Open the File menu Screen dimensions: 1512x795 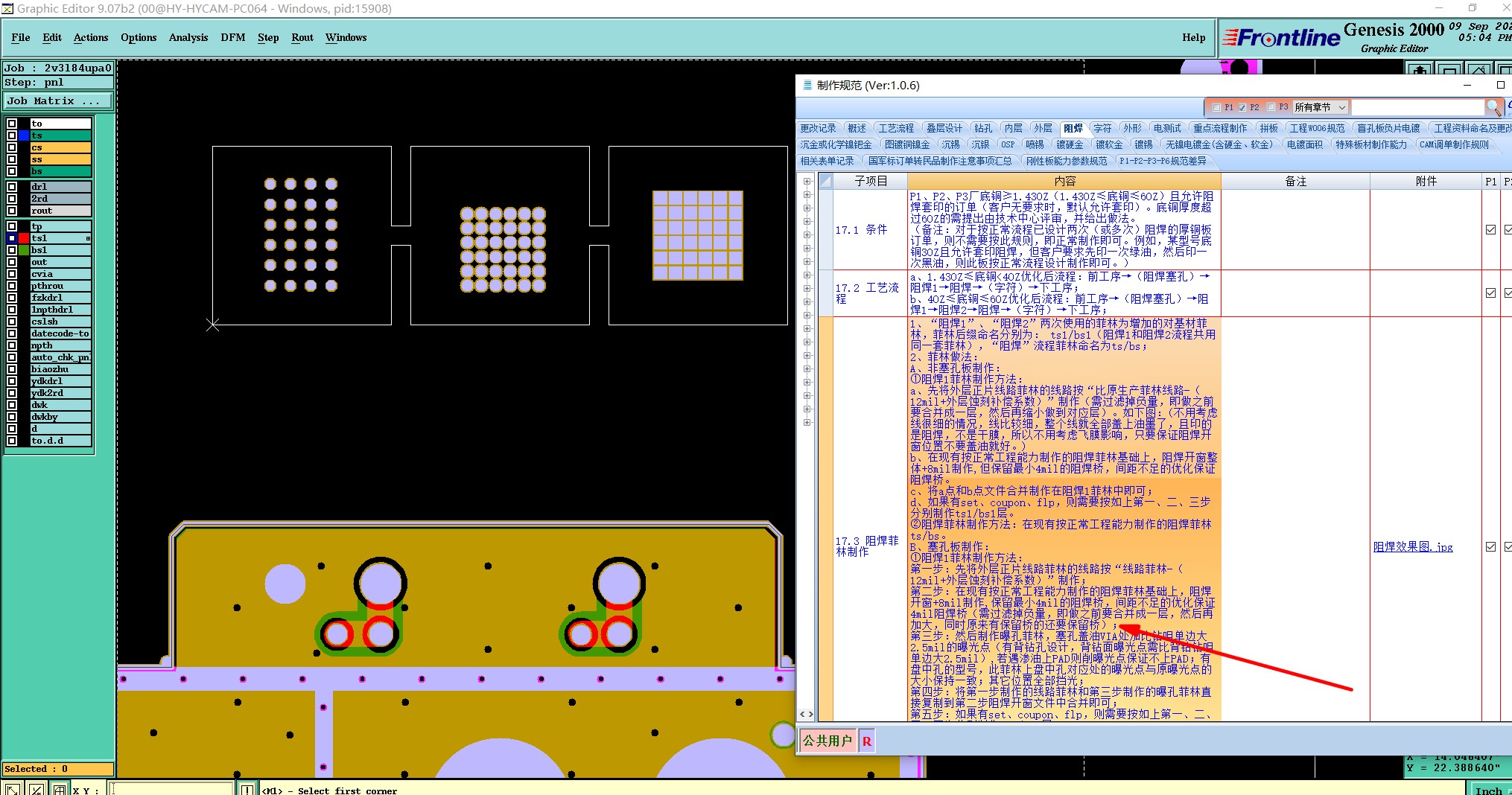[x=21, y=37]
